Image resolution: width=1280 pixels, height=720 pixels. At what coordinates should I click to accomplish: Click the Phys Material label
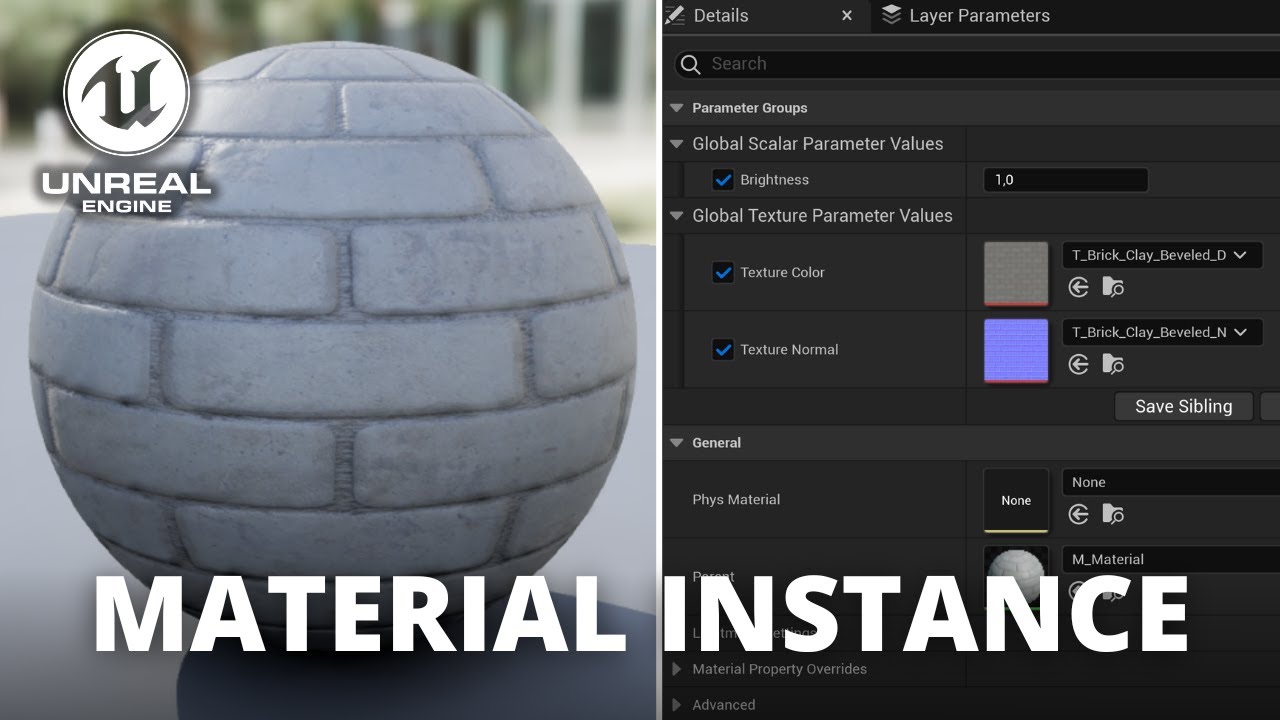coord(736,499)
